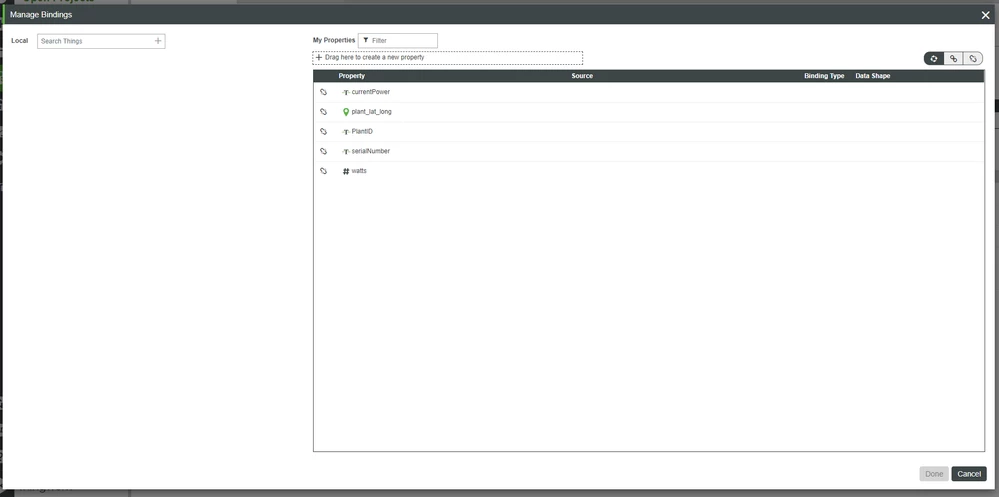This screenshot has width=999, height=497.
Task: Click the My Properties Filter field
Action: (x=398, y=40)
